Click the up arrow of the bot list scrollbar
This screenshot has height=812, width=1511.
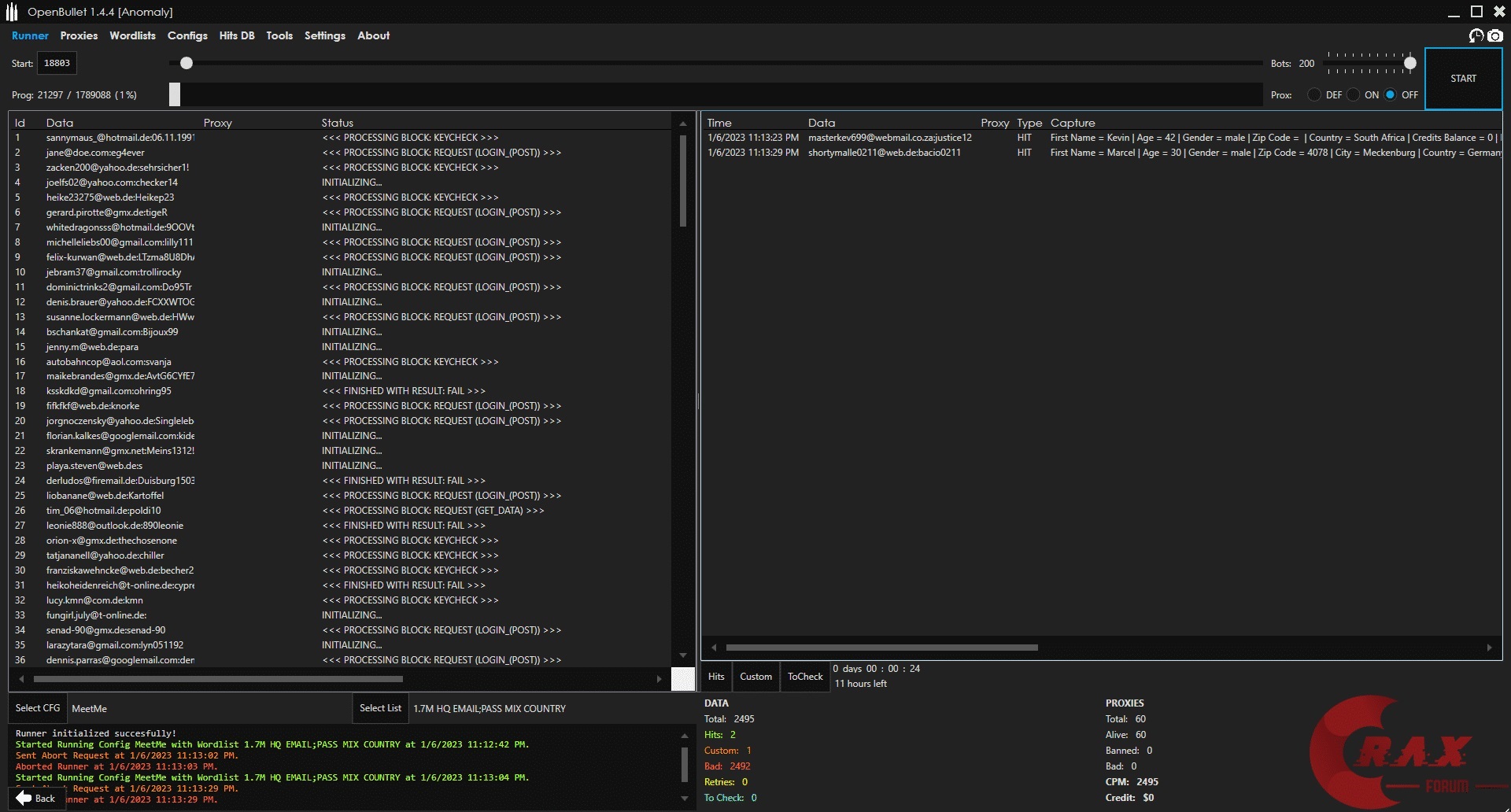coord(683,124)
